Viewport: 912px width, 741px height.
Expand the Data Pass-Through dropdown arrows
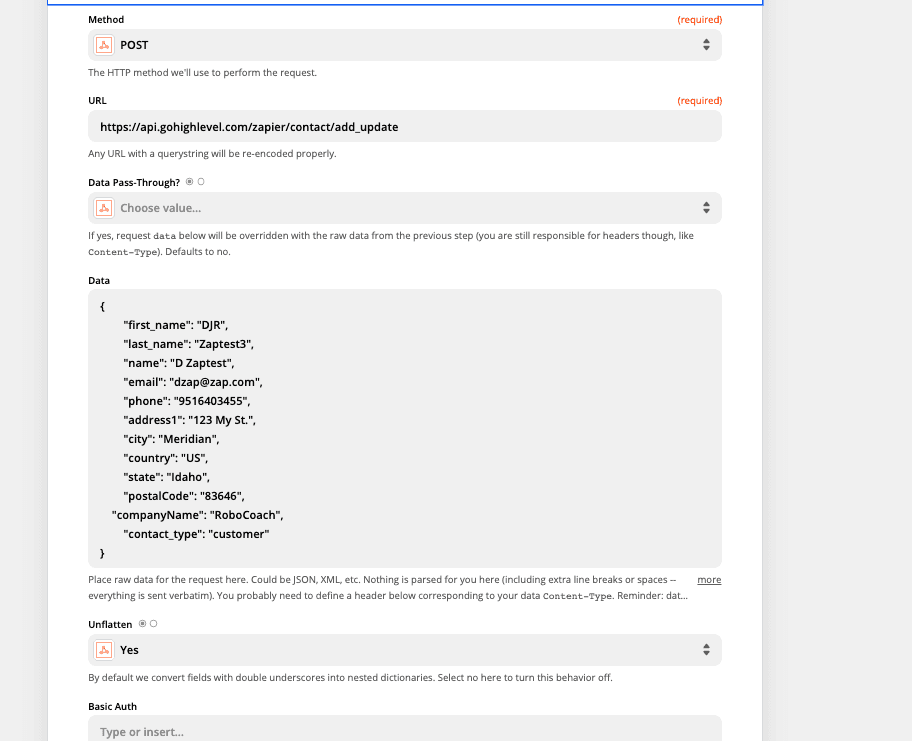(x=706, y=208)
